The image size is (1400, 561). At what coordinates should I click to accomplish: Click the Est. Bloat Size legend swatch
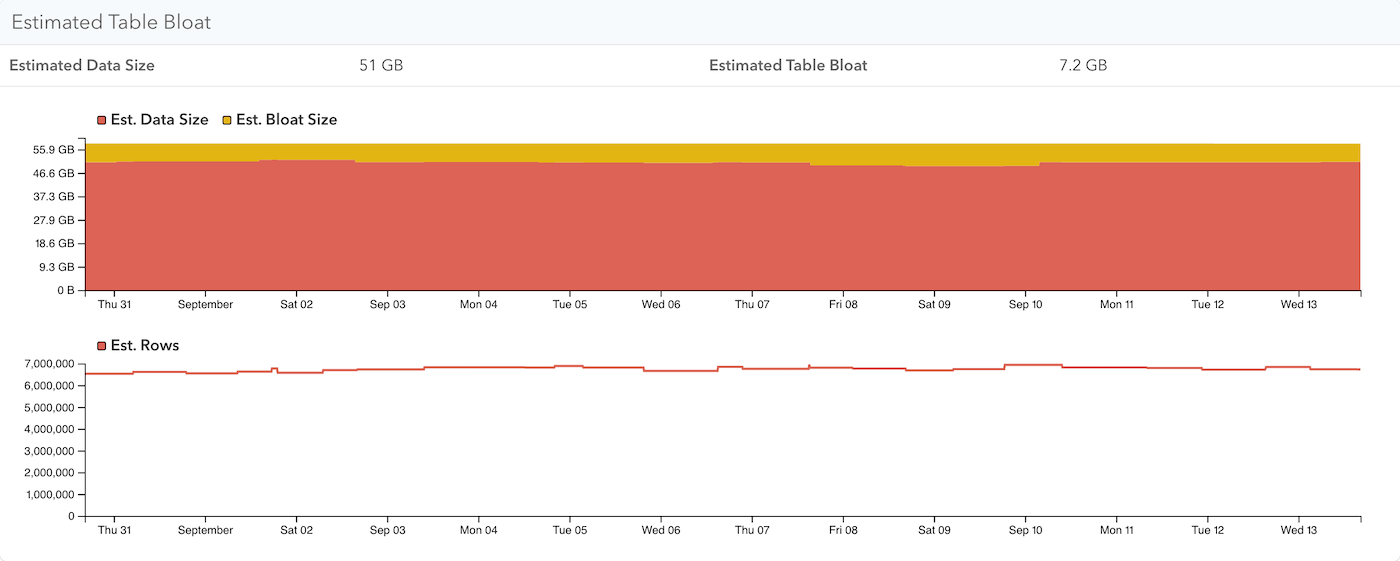point(227,120)
